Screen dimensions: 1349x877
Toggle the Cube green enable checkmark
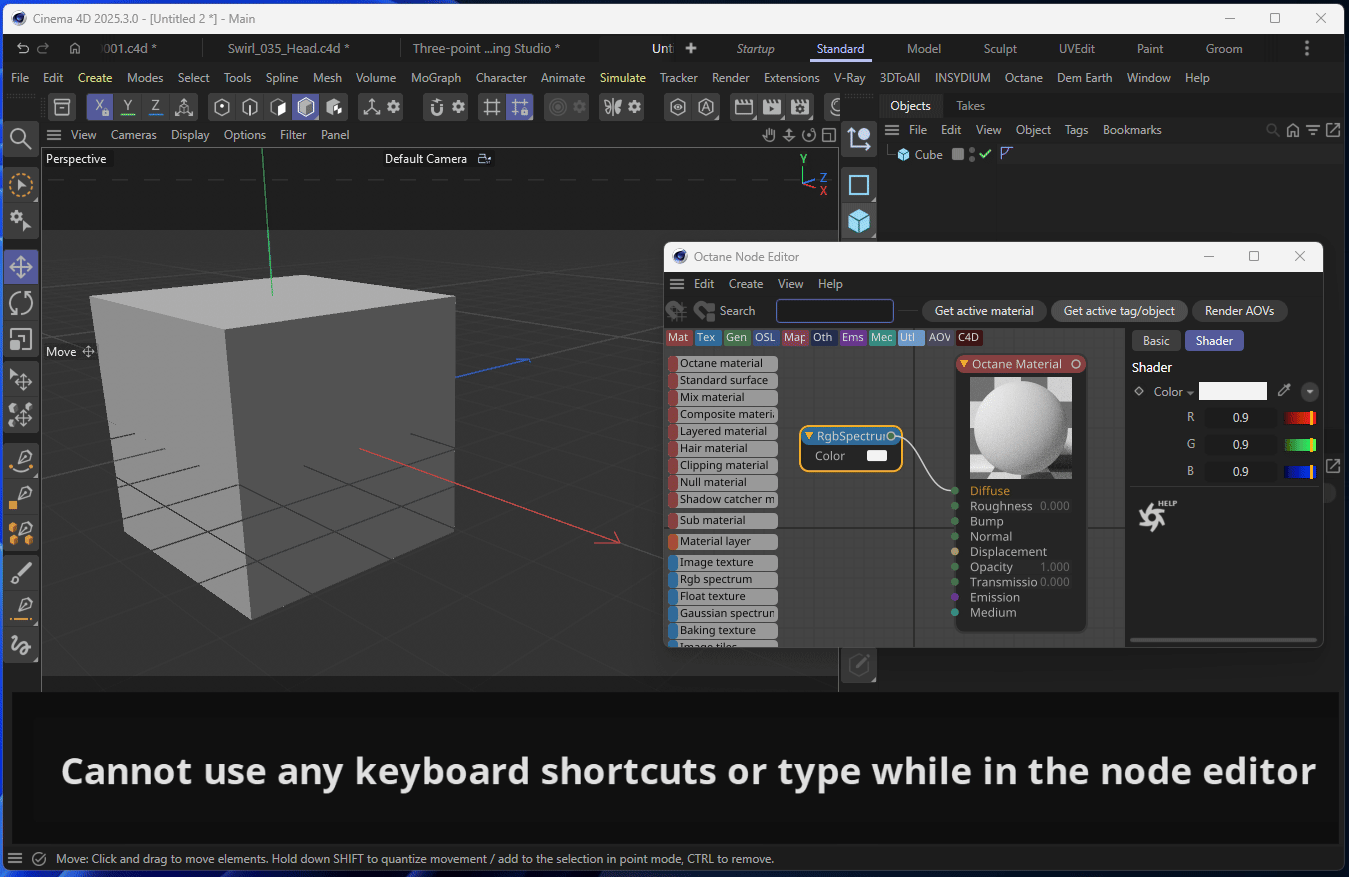click(x=985, y=154)
